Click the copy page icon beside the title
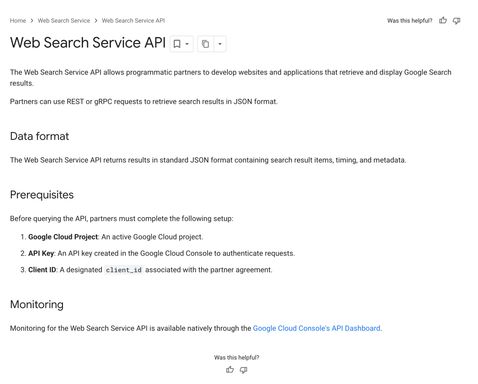 (205, 44)
